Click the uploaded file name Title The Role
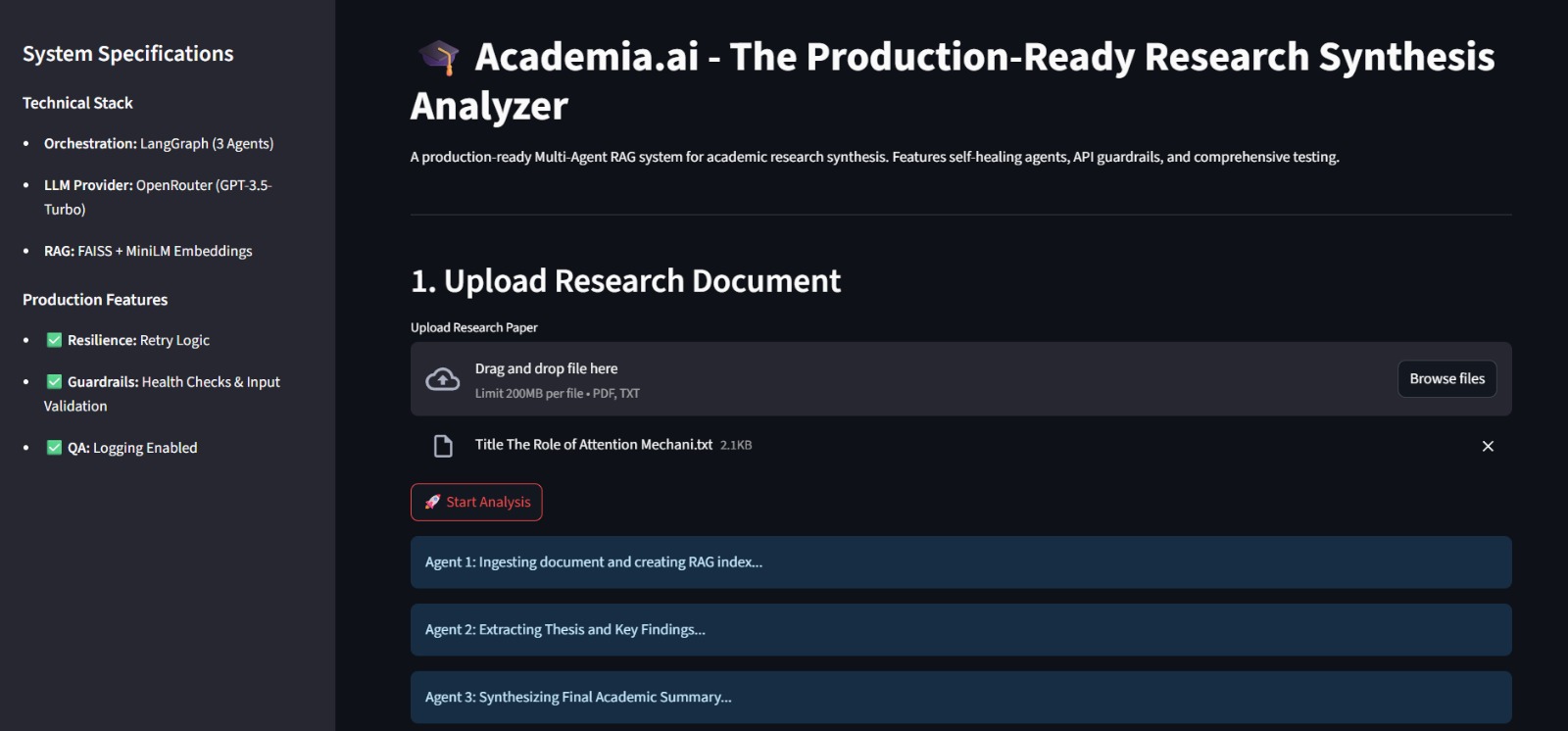This screenshot has width=1568, height=731. [x=593, y=445]
